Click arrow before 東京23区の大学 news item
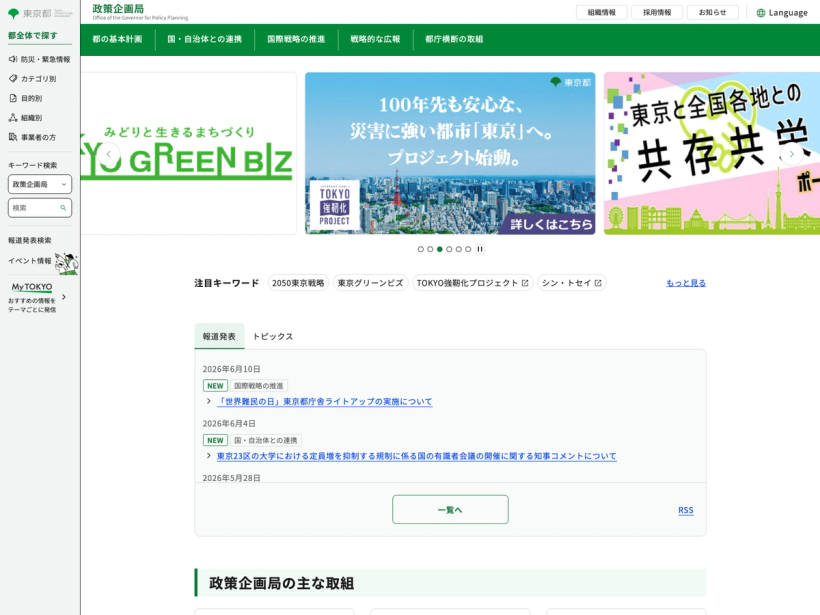 click(x=209, y=456)
